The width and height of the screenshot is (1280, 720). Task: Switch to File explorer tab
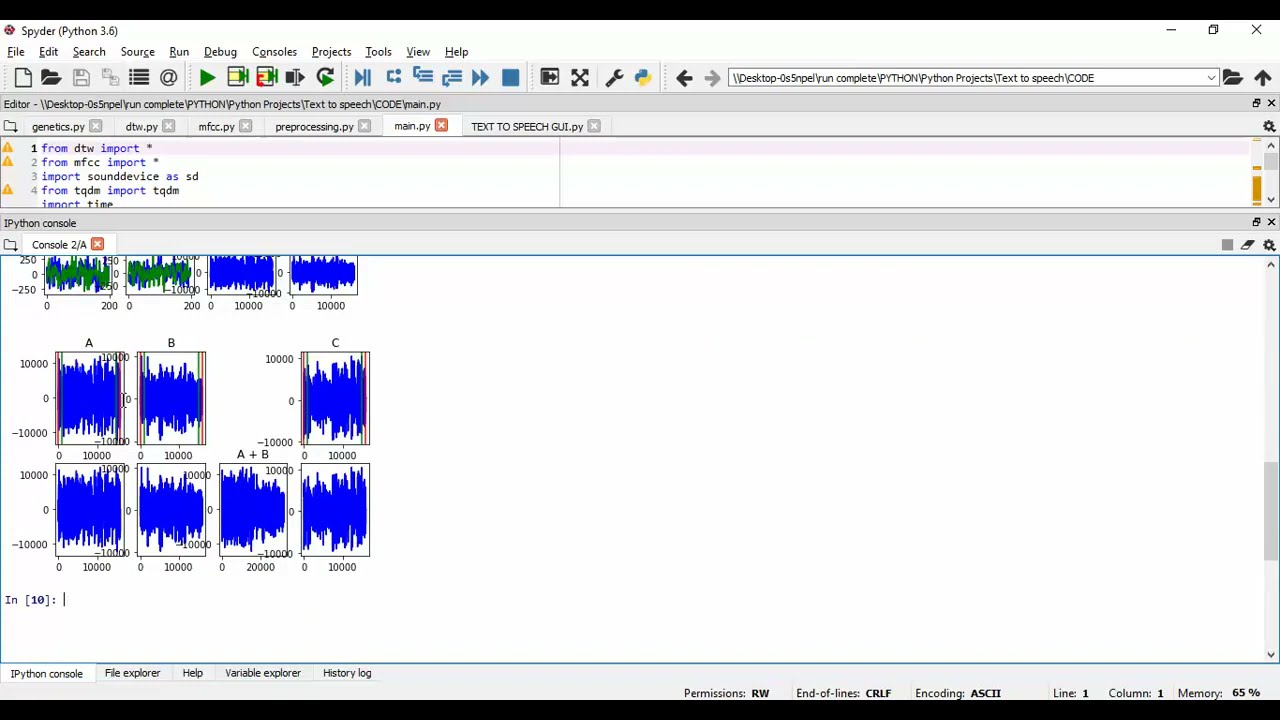pyautogui.click(x=132, y=673)
